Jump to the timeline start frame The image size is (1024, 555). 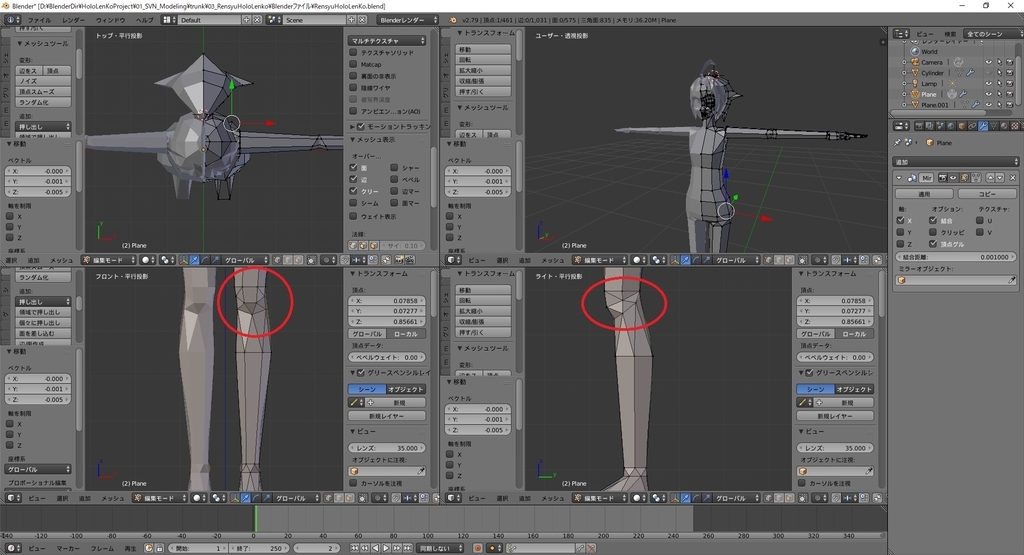tap(355, 548)
